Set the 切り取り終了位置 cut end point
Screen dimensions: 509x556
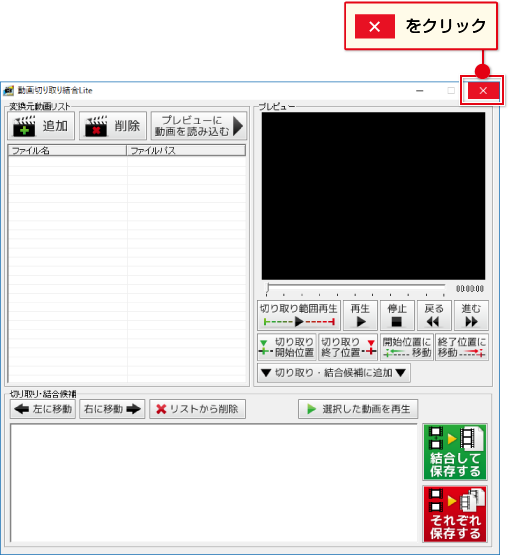point(348,347)
